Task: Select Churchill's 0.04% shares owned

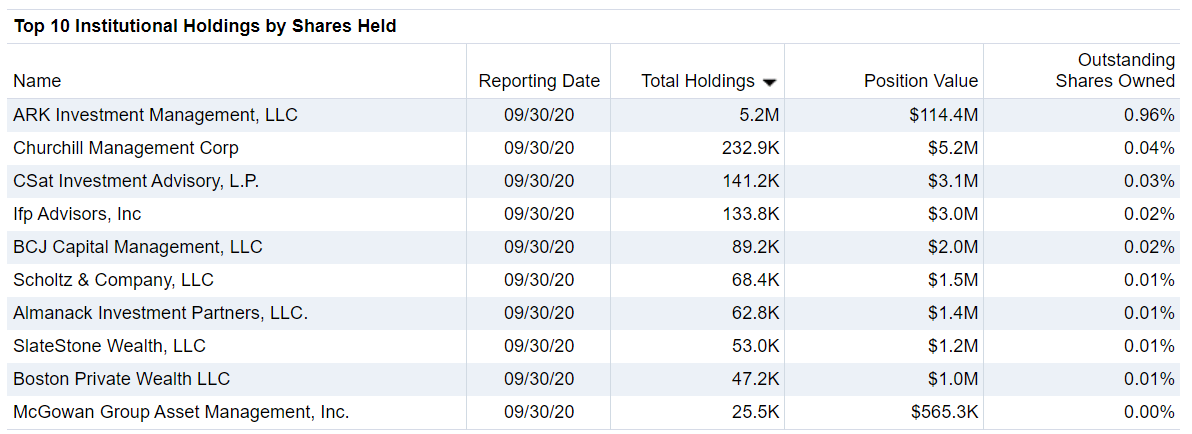Action: (1149, 148)
